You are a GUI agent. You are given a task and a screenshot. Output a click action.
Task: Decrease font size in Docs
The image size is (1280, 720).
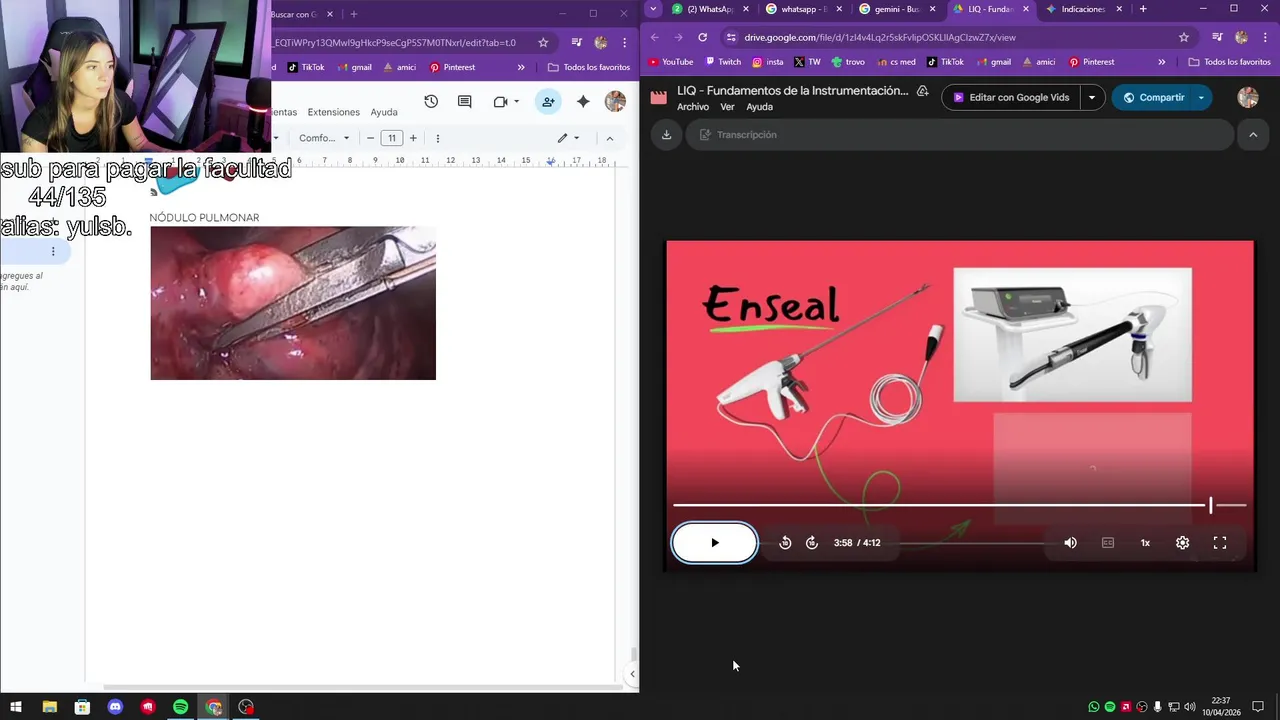click(x=371, y=138)
